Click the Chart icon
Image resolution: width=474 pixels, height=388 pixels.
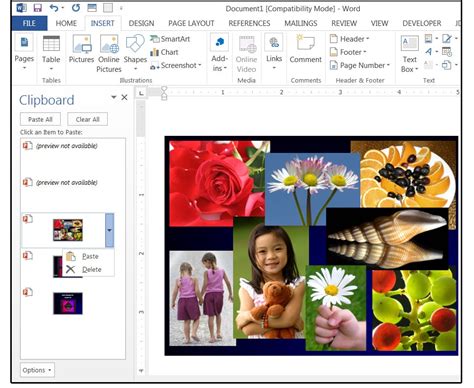tap(164, 52)
